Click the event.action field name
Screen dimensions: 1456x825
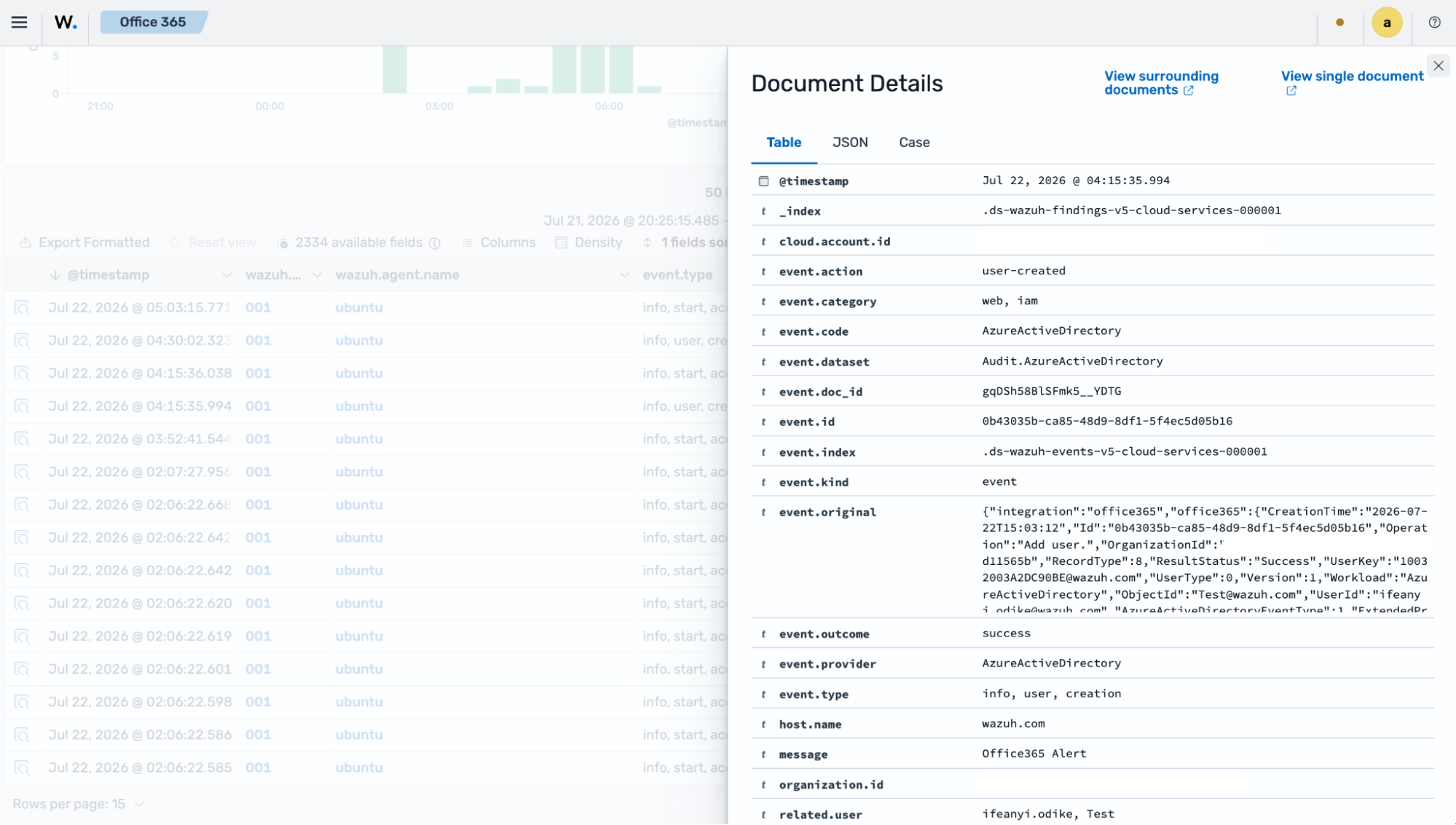tap(821, 272)
